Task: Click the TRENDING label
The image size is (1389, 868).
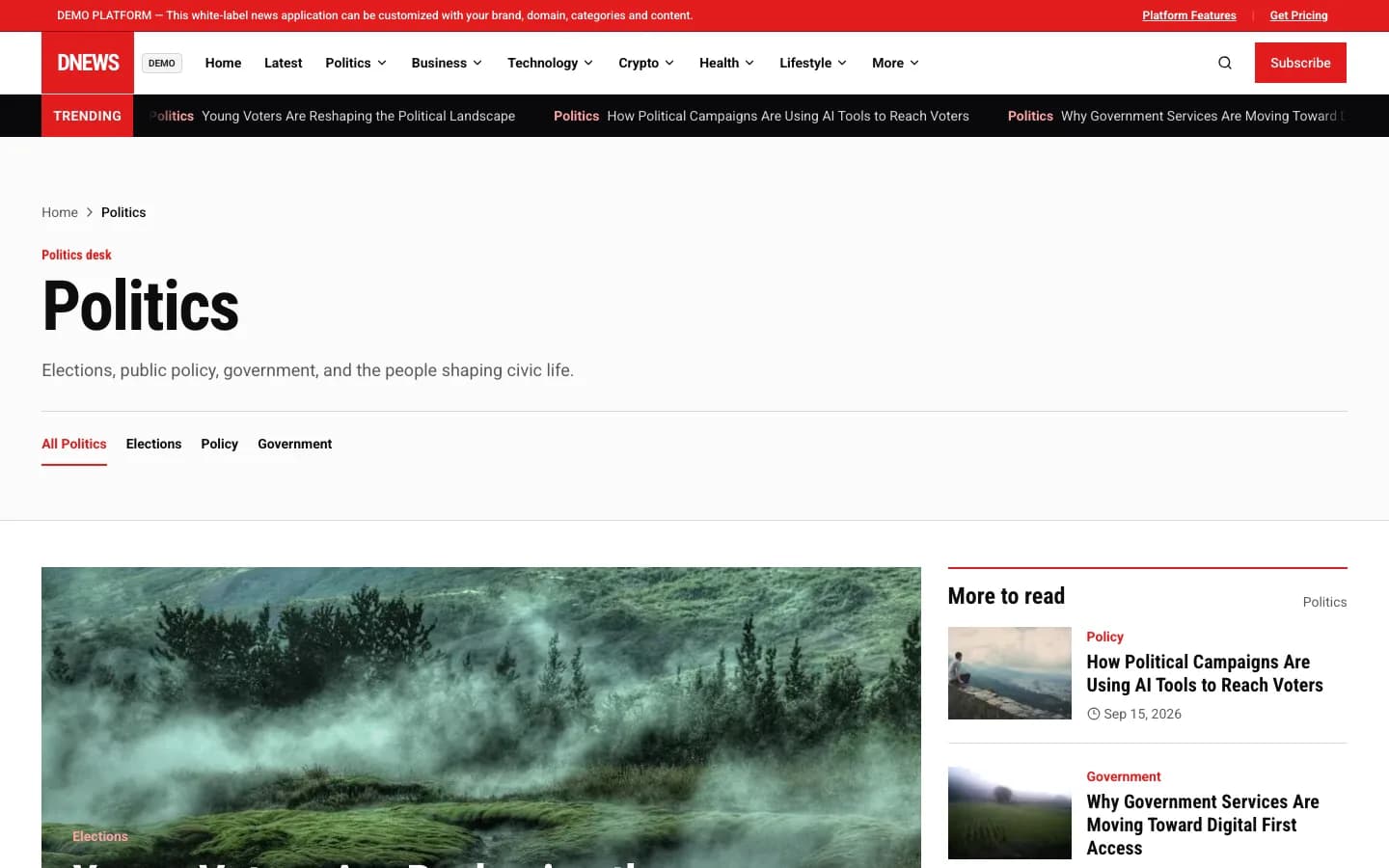Action: (x=88, y=116)
